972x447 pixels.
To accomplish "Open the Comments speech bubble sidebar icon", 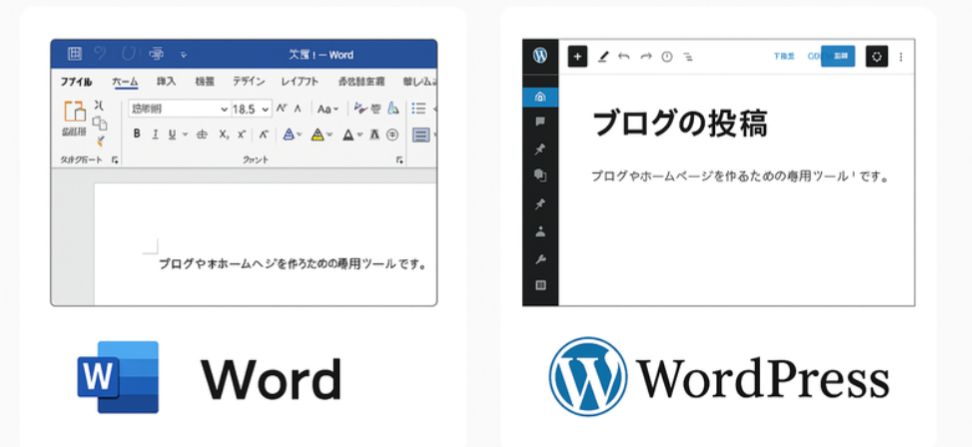I will pos(540,122).
